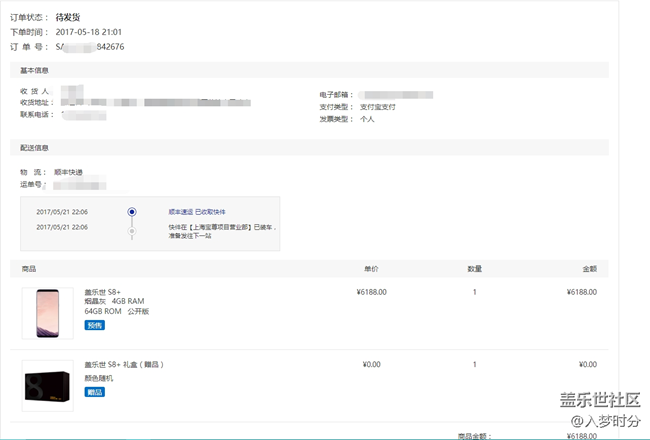The image size is (650, 440).
Task: Click the blue 预售 badge
Action: point(94,325)
